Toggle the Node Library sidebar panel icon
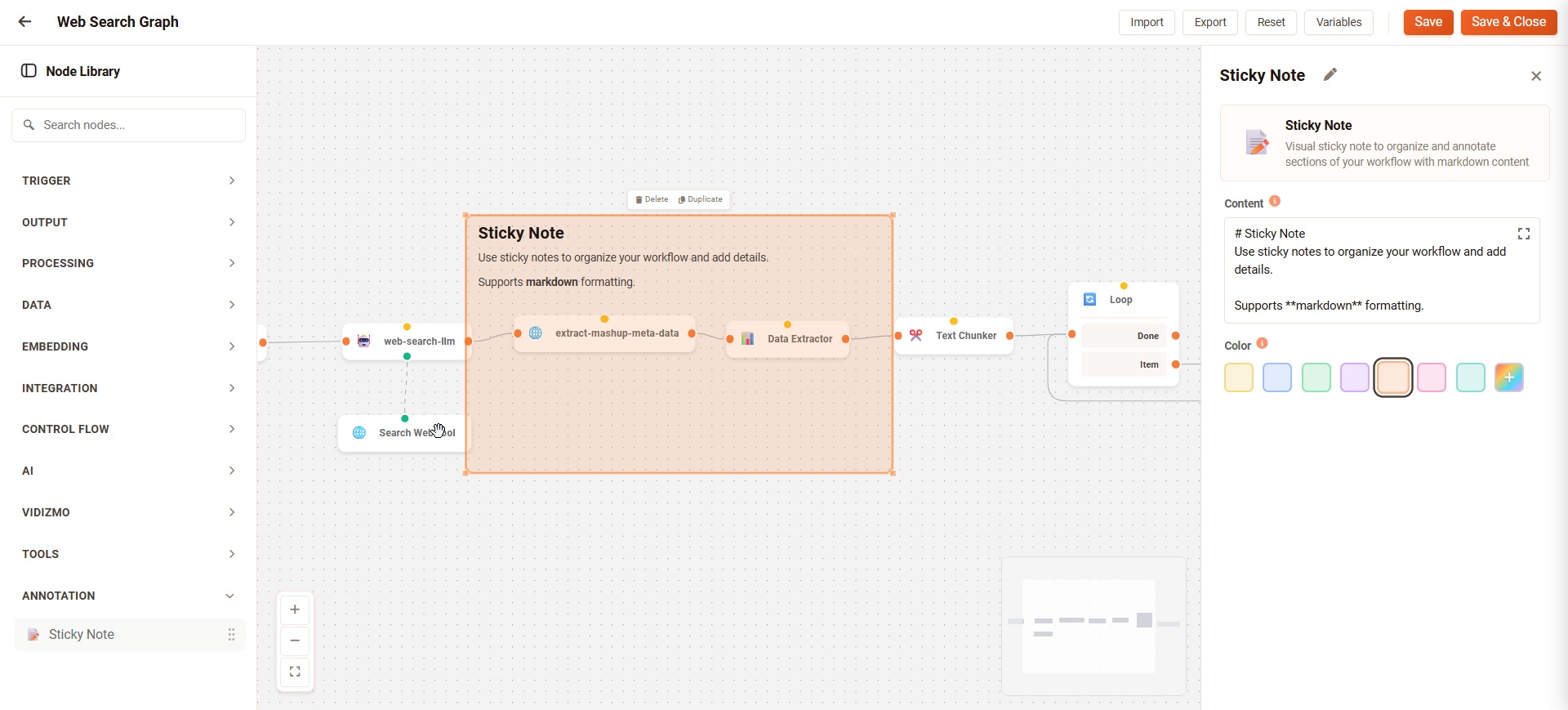Viewport: 1568px width, 710px height. click(29, 71)
